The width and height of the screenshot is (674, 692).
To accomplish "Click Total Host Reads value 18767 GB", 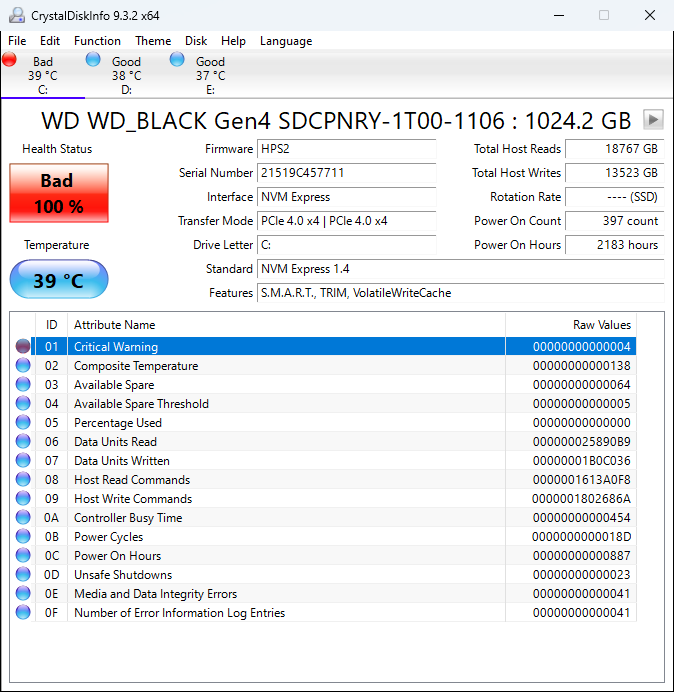I will tap(614, 149).
